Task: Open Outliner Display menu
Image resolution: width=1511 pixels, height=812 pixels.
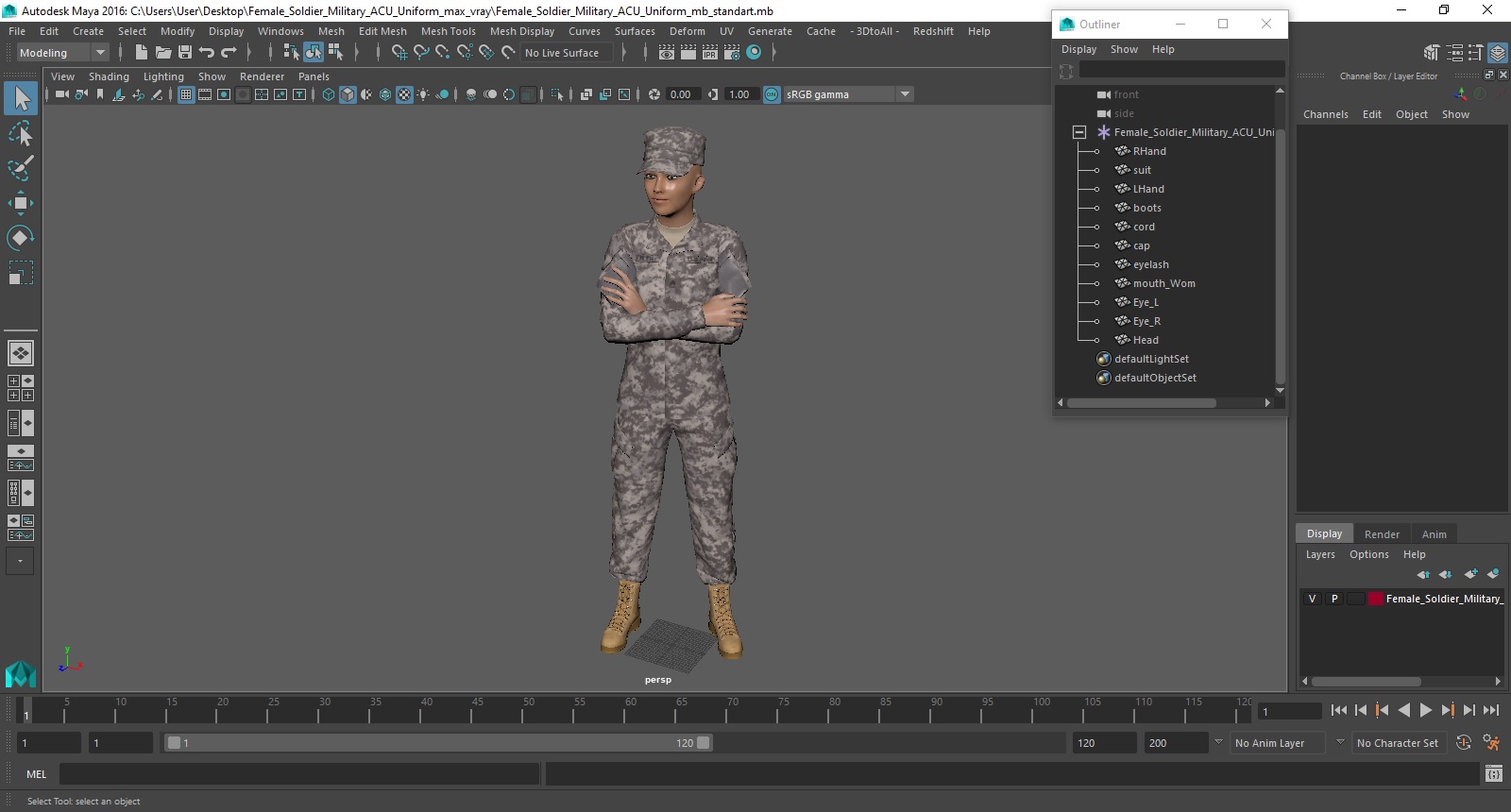Action: click(x=1078, y=49)
